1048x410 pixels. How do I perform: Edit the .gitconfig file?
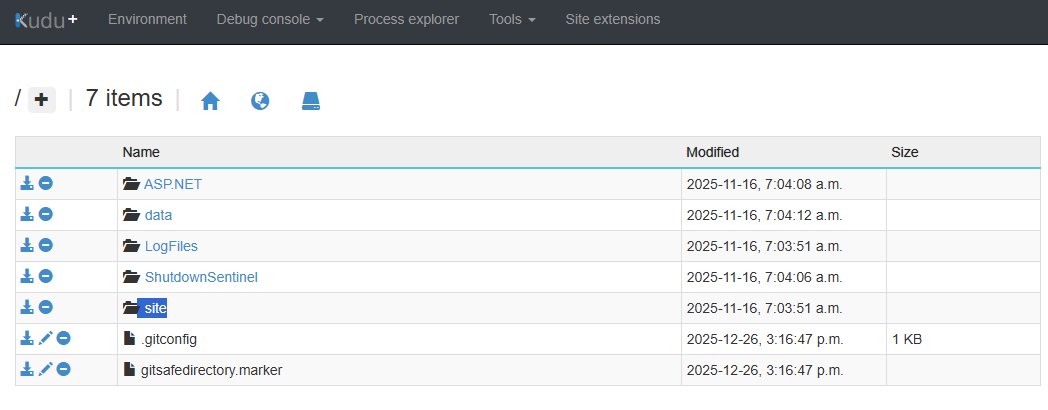45,339
